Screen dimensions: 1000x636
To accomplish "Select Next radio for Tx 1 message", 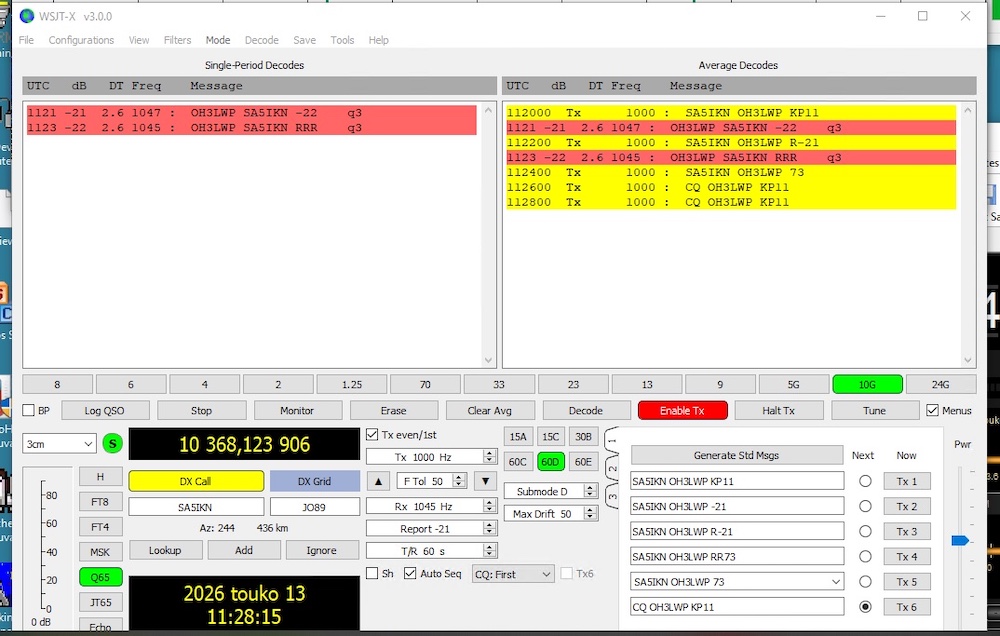I will coord(865,481).
